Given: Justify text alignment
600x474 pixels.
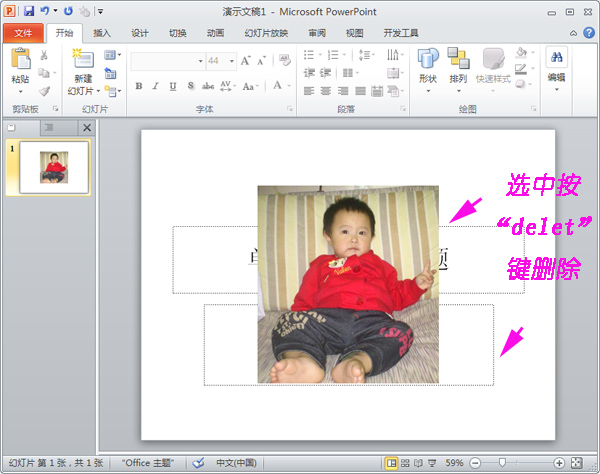Looking at the screenshot, I should (x=360, y=91).
